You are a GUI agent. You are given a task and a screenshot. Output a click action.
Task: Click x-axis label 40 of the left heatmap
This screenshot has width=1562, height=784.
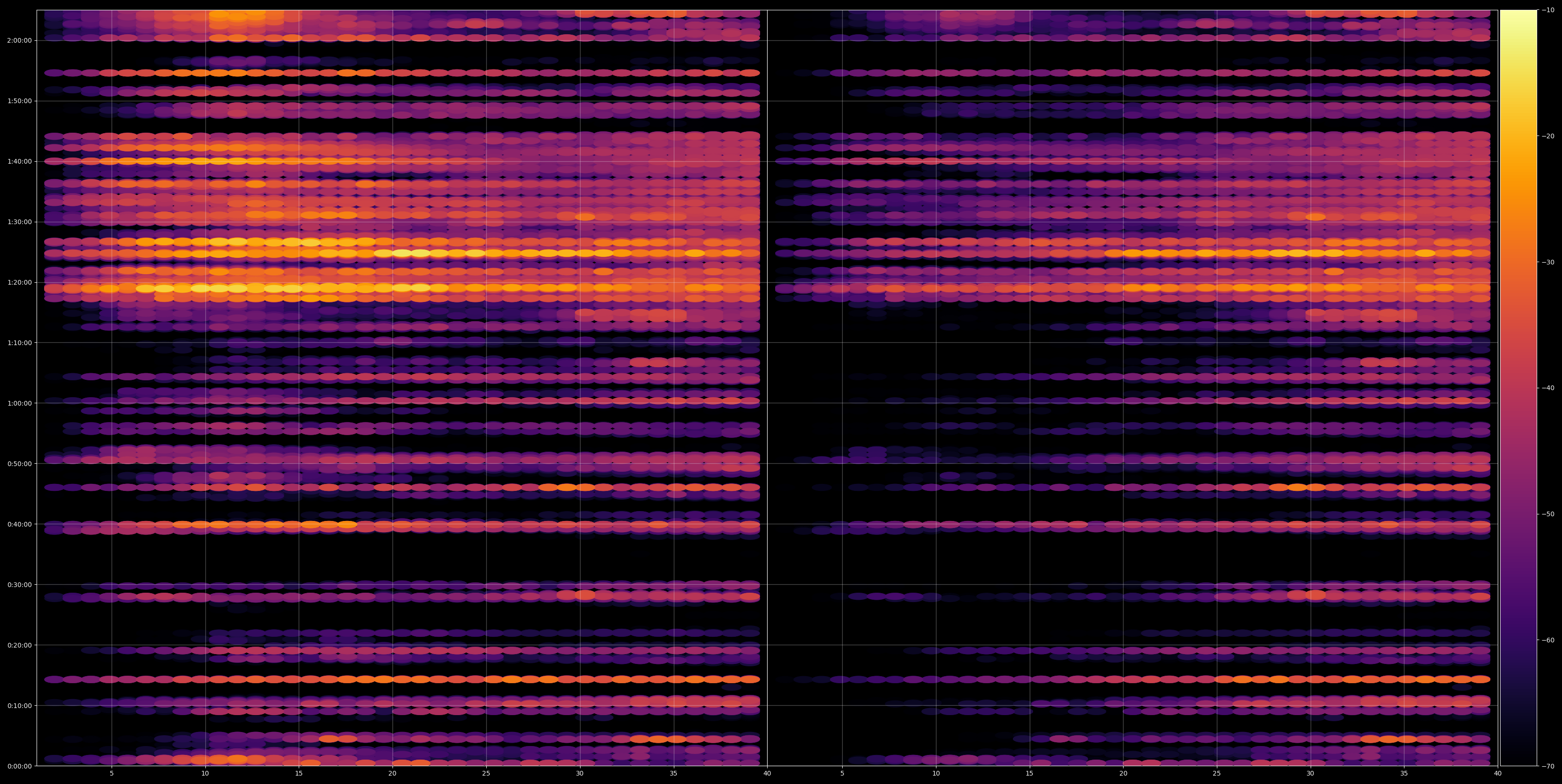click(x=767, y=774)
